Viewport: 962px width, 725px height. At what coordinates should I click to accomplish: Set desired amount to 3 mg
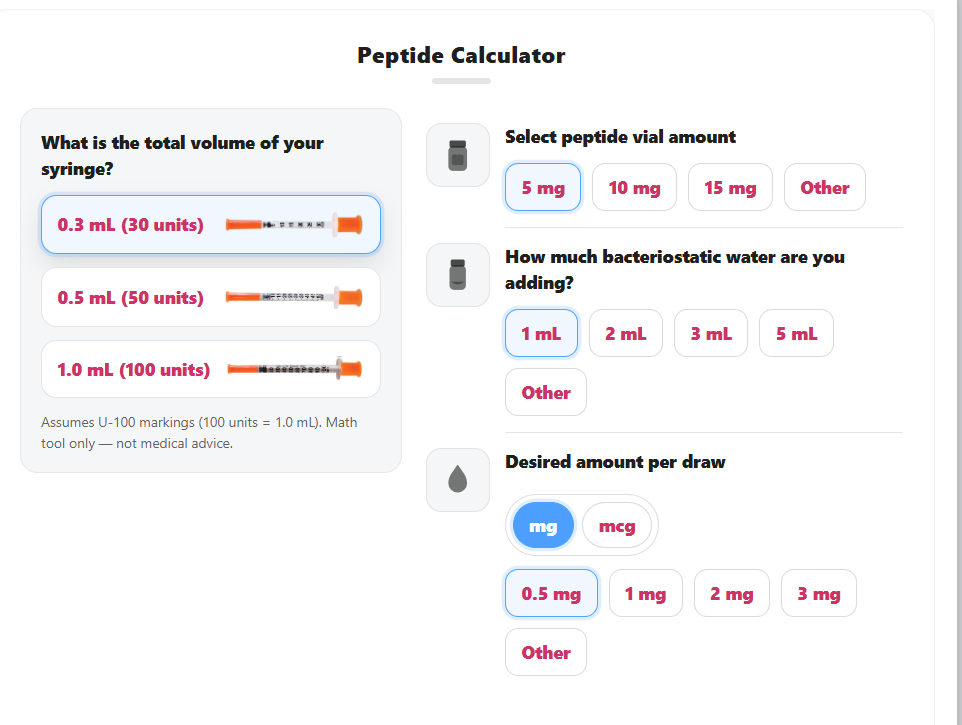[x=818, y=594]
